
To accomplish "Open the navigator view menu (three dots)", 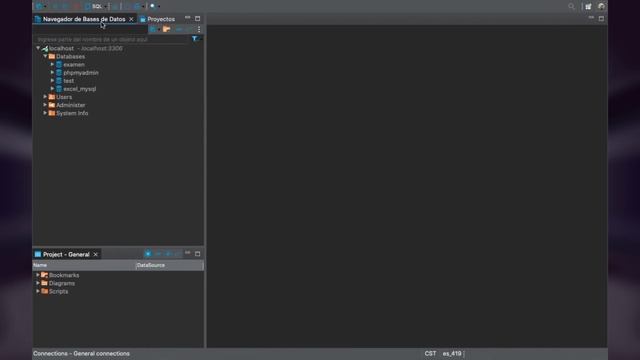I will coord(199,29).
